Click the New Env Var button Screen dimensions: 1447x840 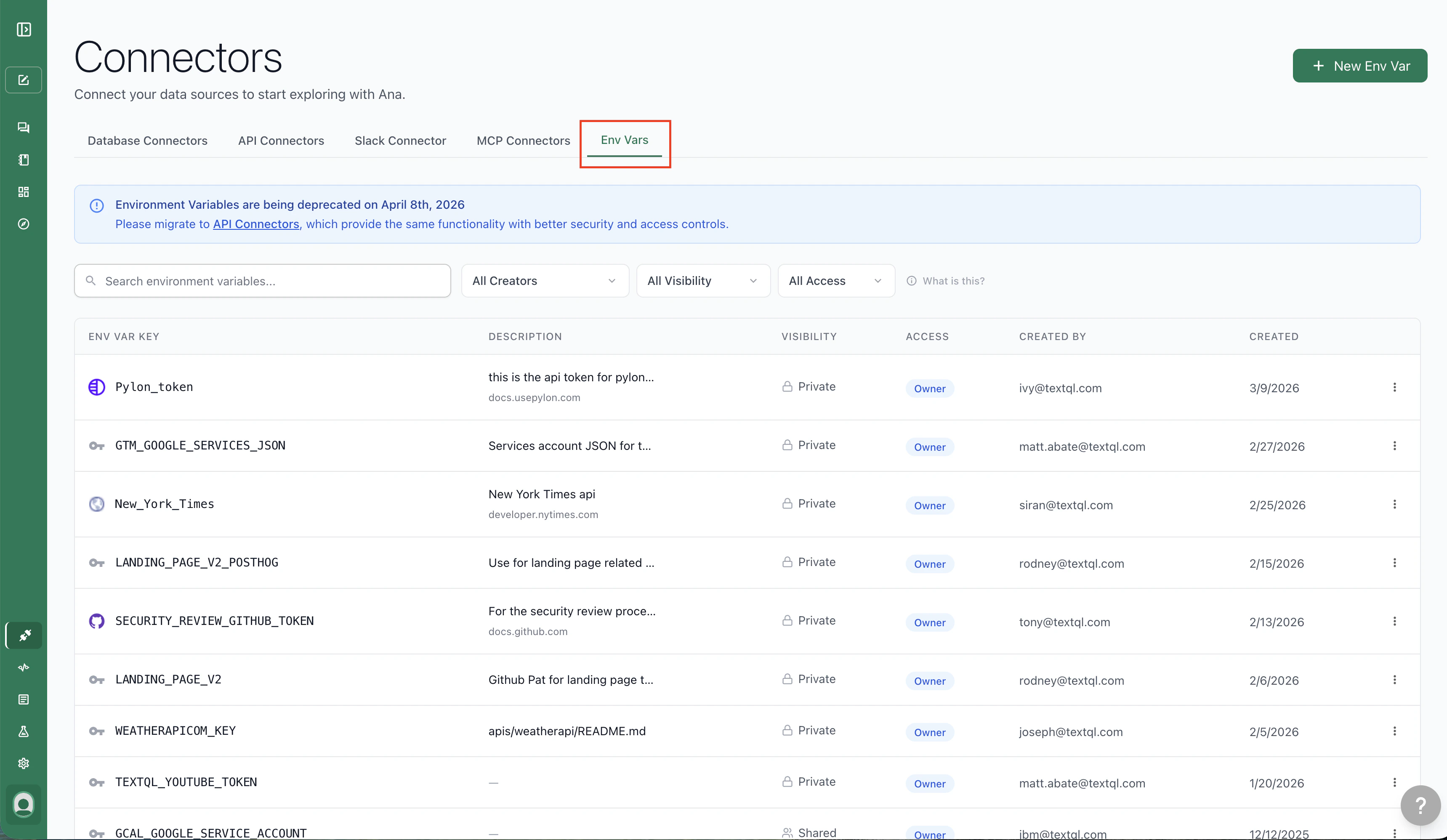click(x=1360, y=66)
